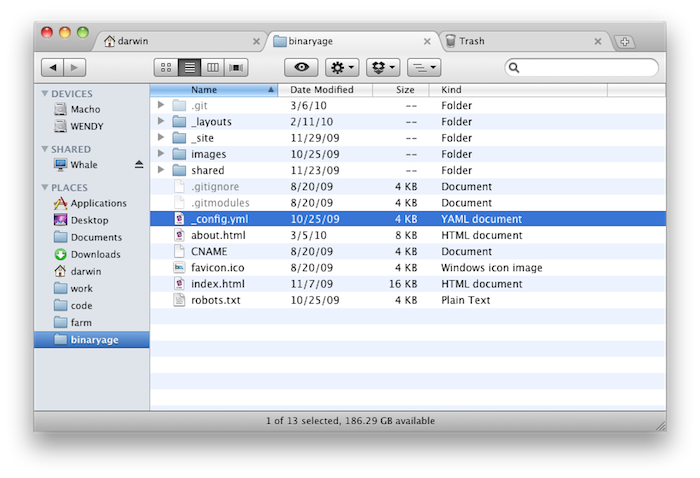The height and width of the screenshot is (478, 700).
Task: Close the darwin tab
Action: point(256,42)
